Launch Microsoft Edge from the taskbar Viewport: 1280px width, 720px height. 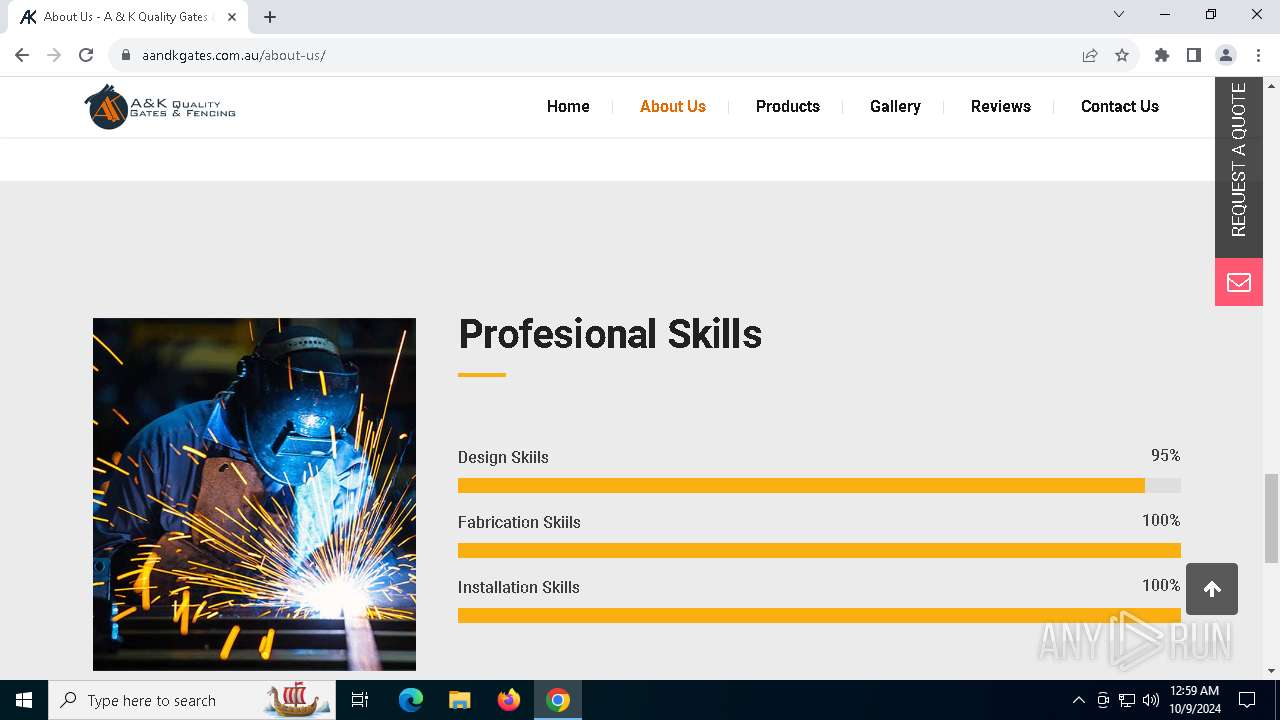pyautogui.click(x=411, y=700)
